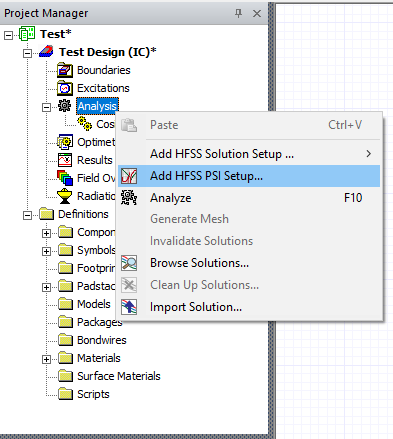Screen dimensions: 393x439
Task: Click the Models tree item label
Action: pyautogui.click(x=94, y=304)
